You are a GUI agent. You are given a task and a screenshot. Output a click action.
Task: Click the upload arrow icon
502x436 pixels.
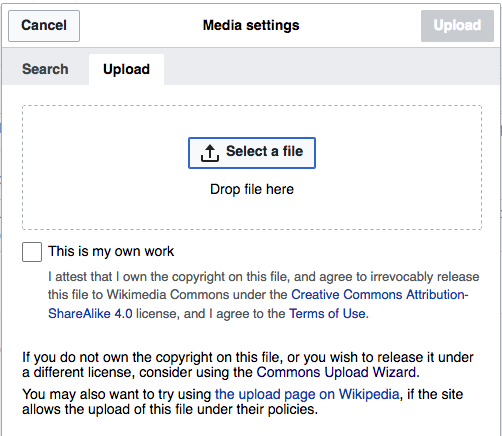(210, 153)
